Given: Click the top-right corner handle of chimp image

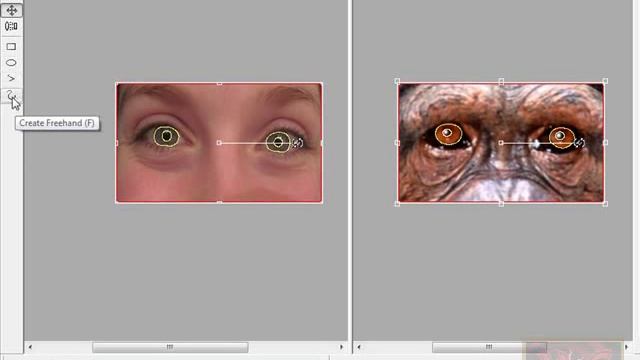Looking at the screenshot, I should [605, 81].
